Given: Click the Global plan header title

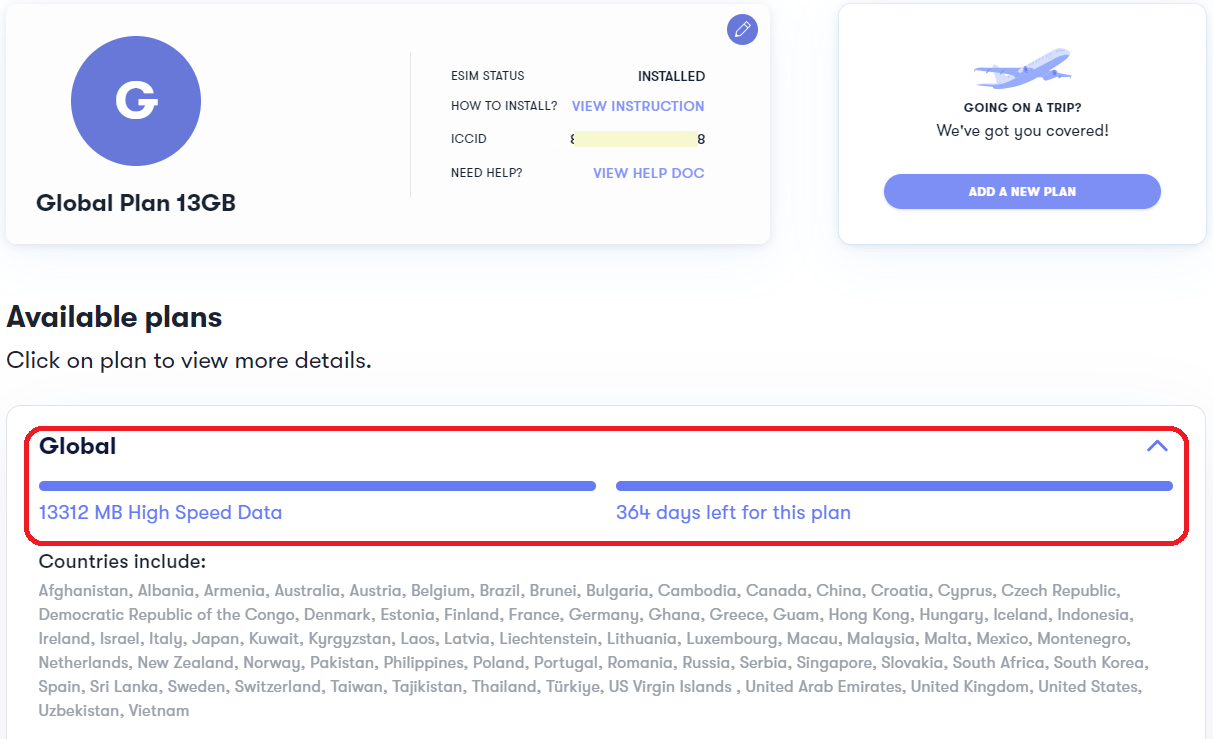Looking at the screenshot, I should tap(78, 446).
